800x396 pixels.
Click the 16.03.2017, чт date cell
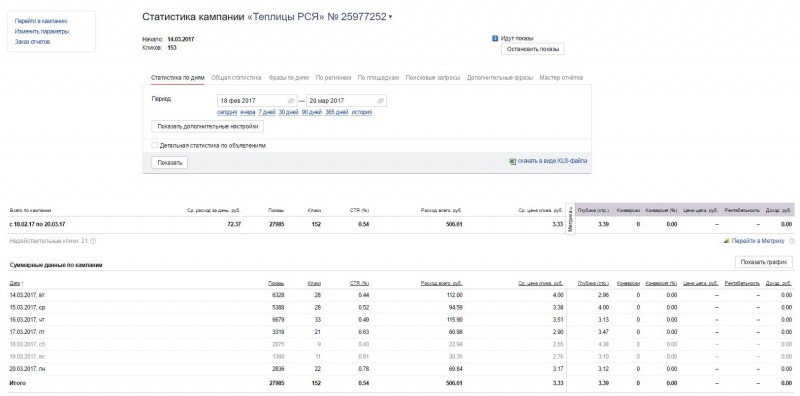point(28,319)
